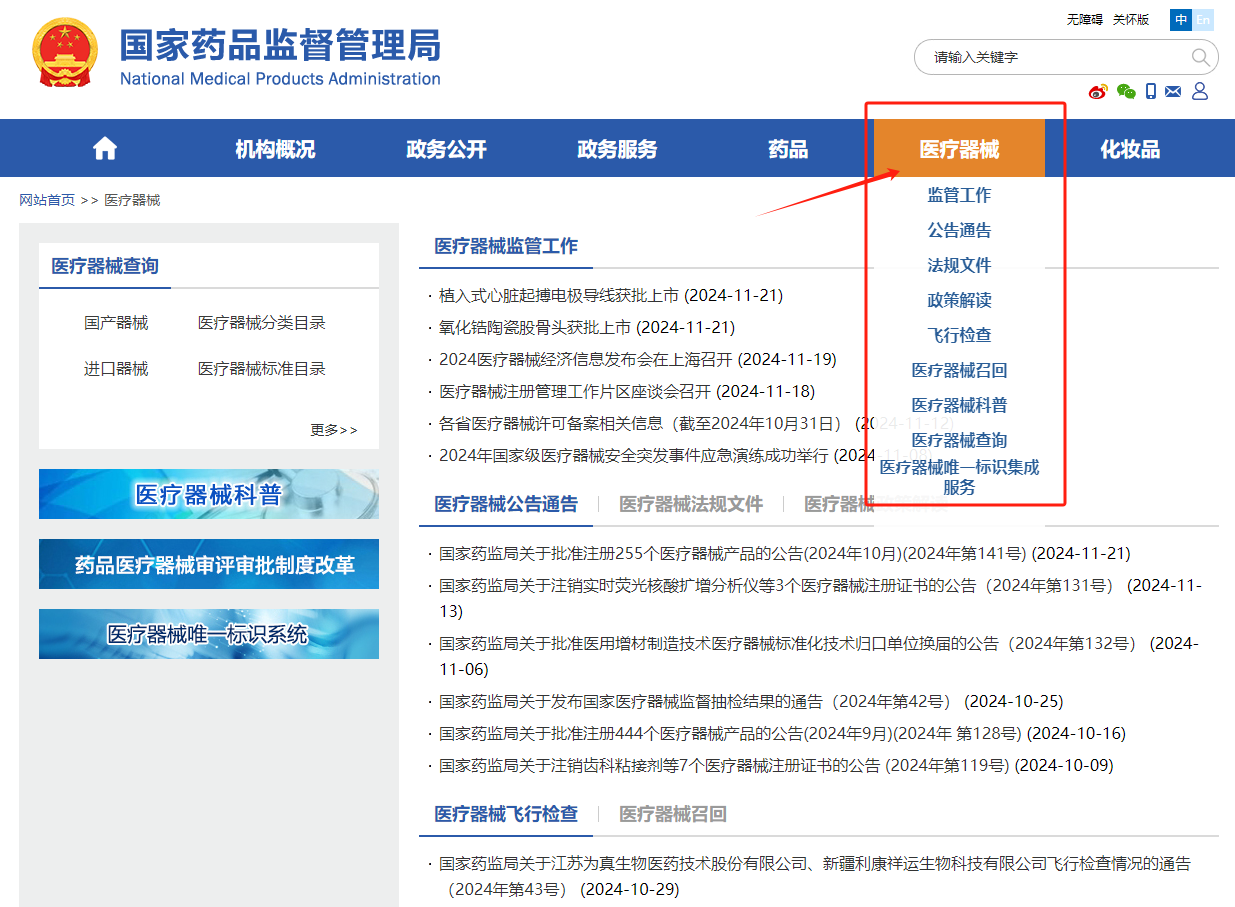Open the WeChat icon link
This screenshot has width=1235, height=907.
[1126, 92]
